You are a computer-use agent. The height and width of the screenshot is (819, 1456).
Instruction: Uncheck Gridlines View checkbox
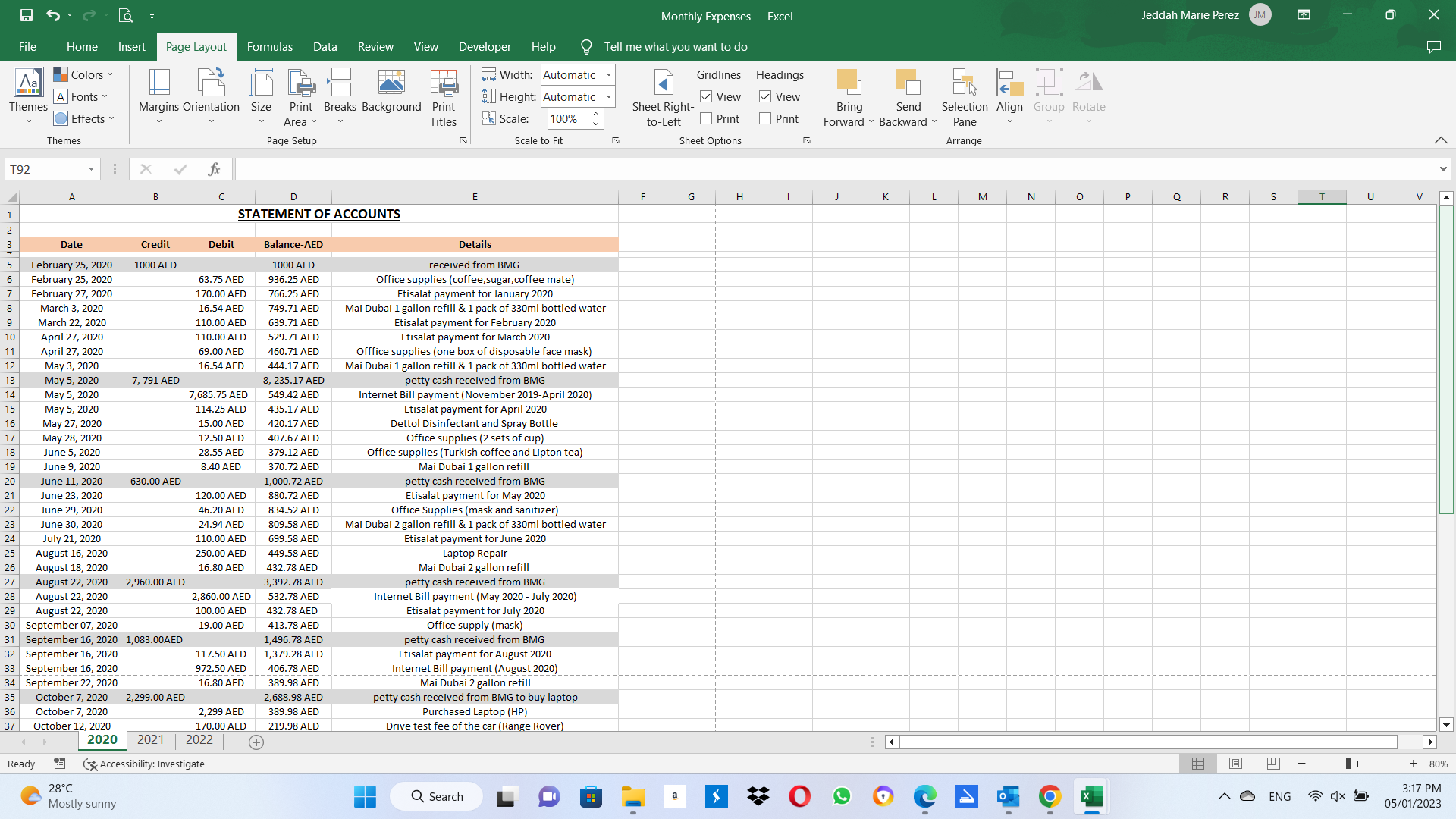pyautogui.click(x=706, y=97)
